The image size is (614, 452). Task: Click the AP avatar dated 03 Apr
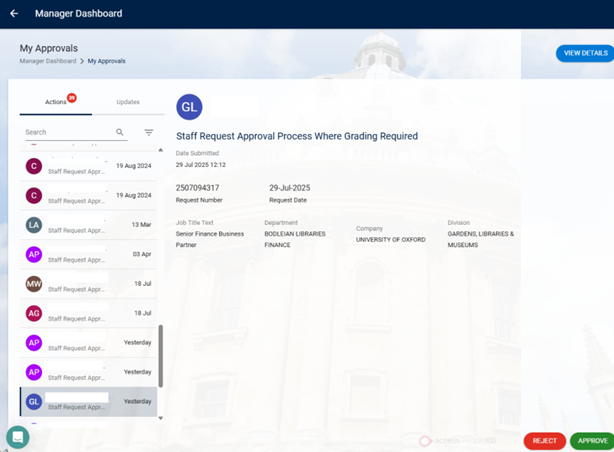tap(34, 255)
